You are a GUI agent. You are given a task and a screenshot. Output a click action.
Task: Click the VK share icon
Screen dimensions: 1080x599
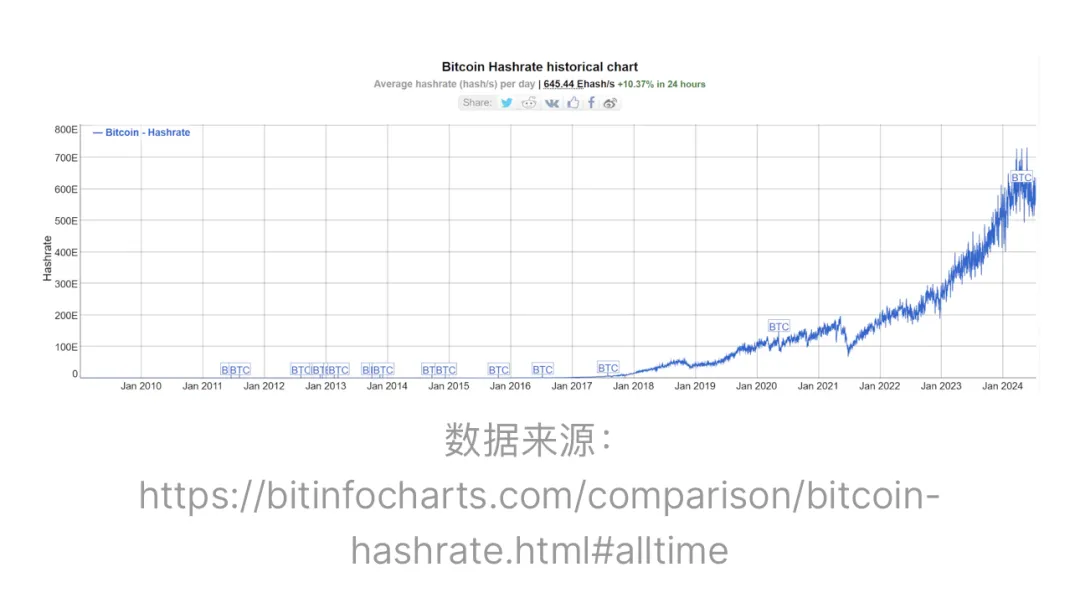[552, 103]
